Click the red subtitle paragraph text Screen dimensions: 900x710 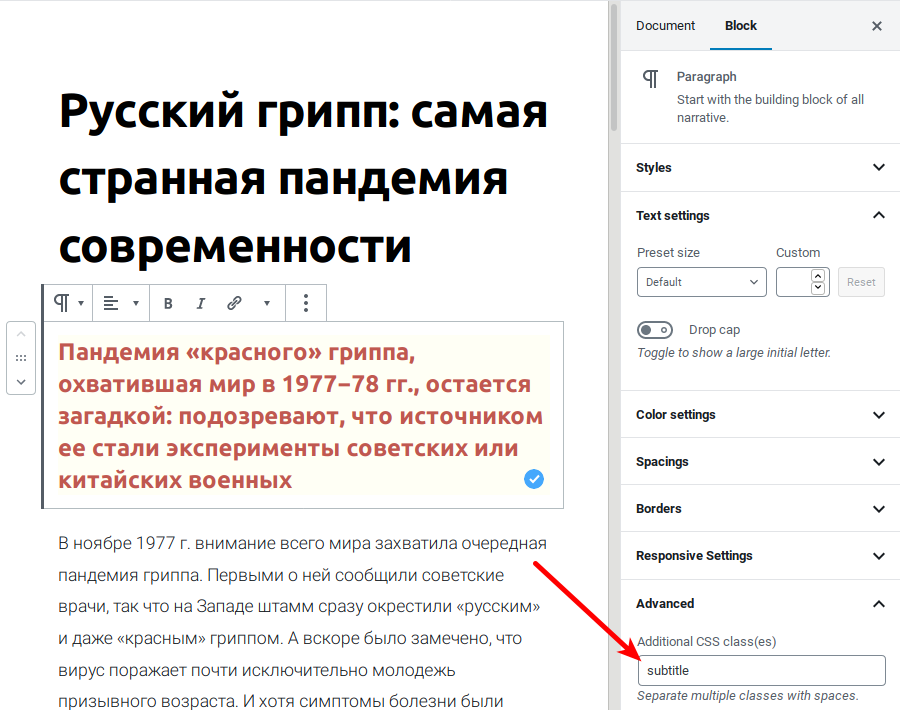[x=301, y=416]
